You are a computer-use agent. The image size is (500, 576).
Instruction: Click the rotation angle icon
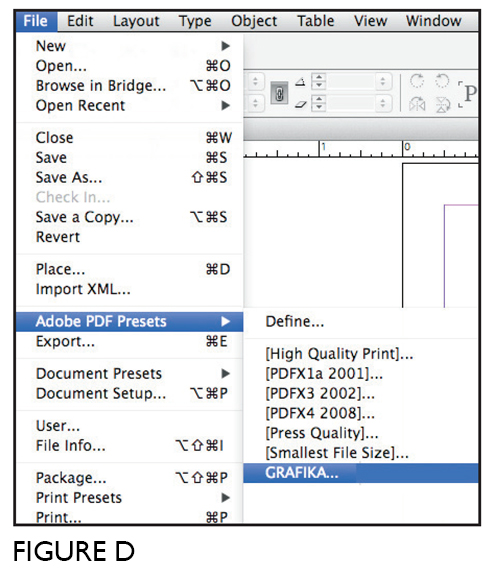point(301,82)
